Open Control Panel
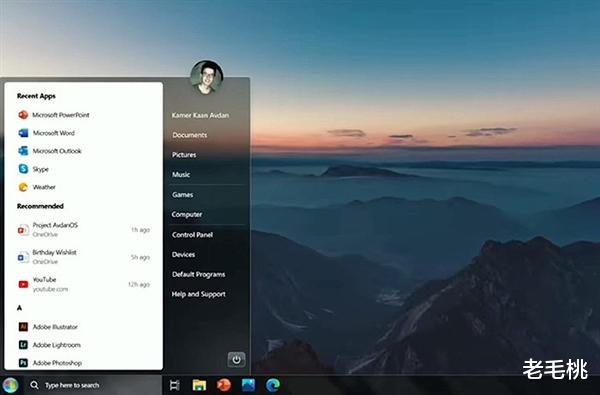Image resolution: width=600 pixels, height=395 pixels. pos(192,235)
